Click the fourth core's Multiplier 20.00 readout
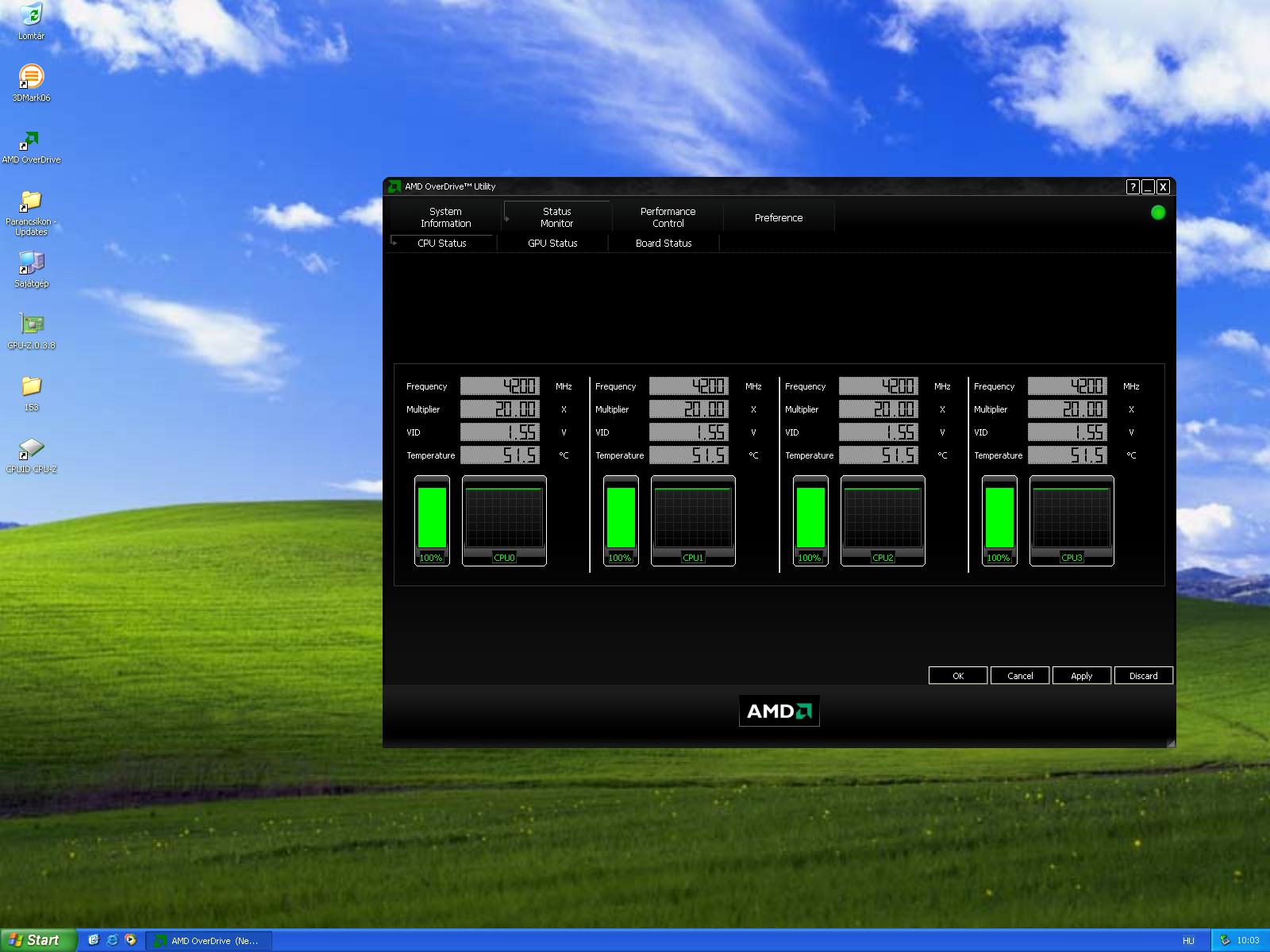This screenshot has height=952, width=1270. [x=1068, y=409]
